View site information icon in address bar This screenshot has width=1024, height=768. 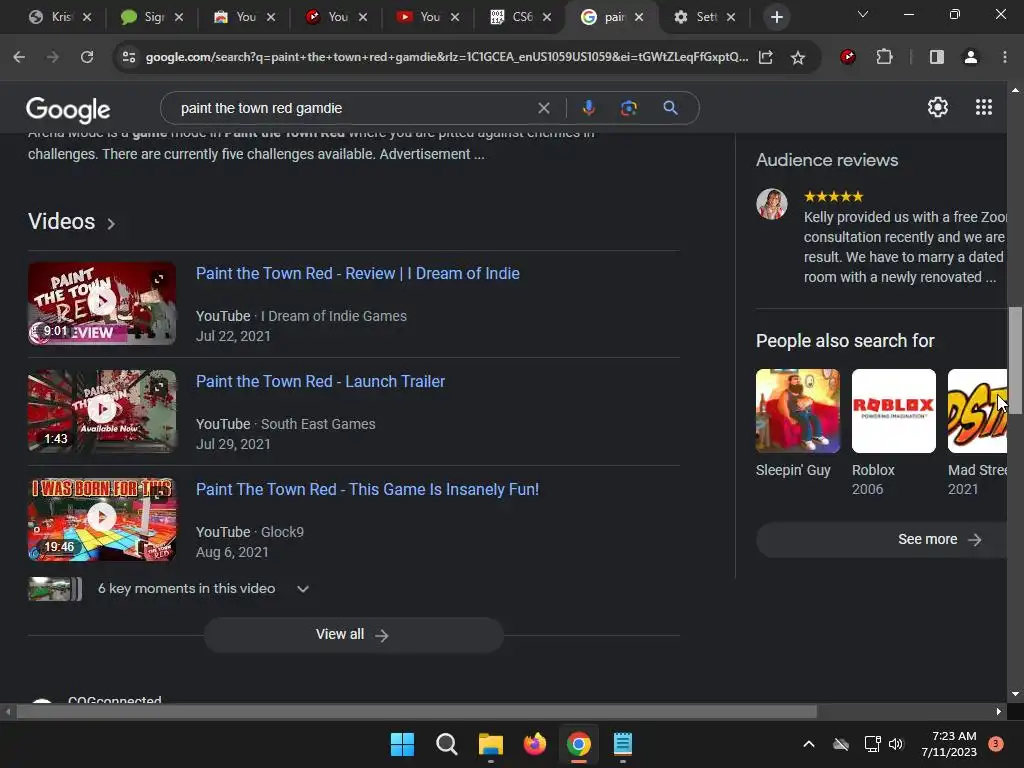click(129, 57)
